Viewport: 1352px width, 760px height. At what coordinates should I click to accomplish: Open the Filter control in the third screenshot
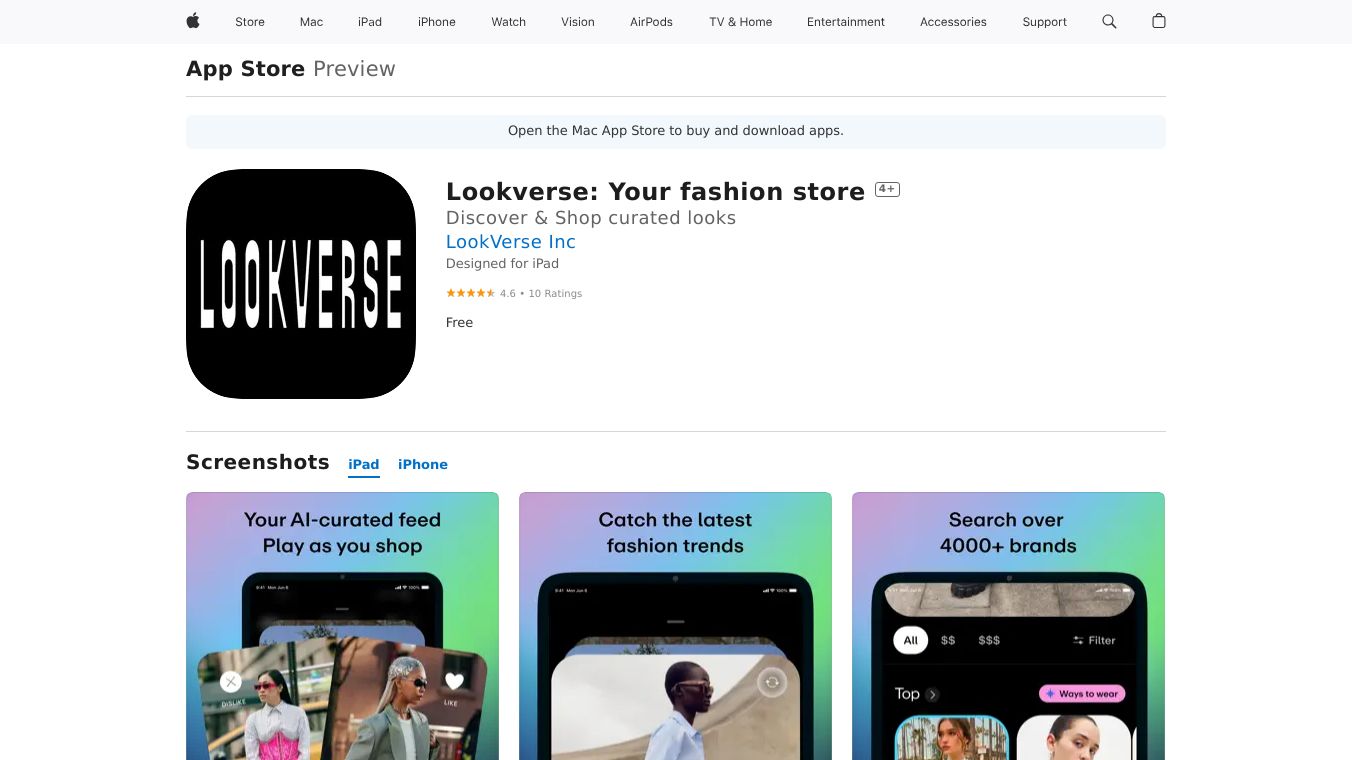(x=1094, y=640)
